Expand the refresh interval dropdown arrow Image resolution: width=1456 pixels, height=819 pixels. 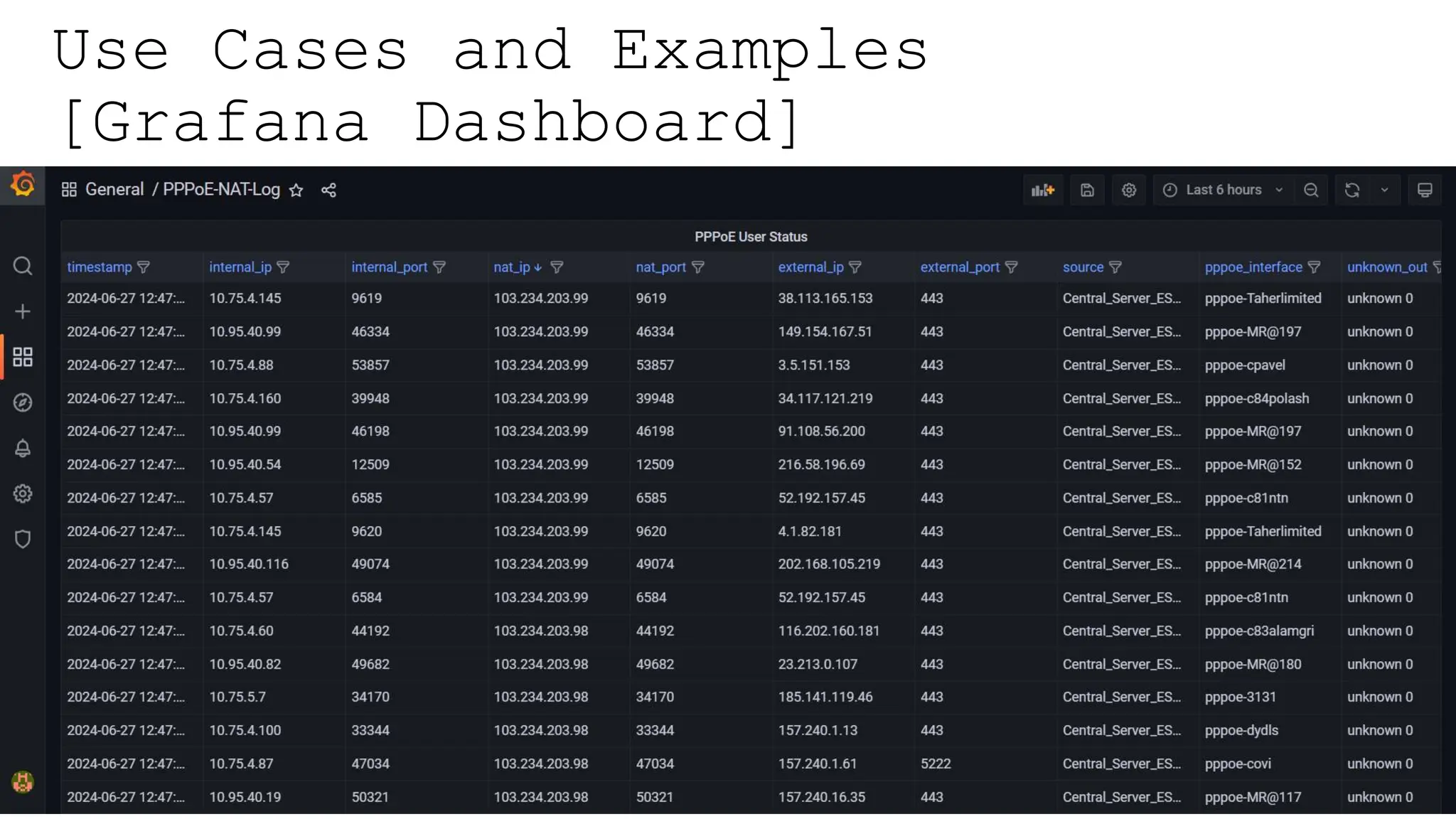point(1384,190)
